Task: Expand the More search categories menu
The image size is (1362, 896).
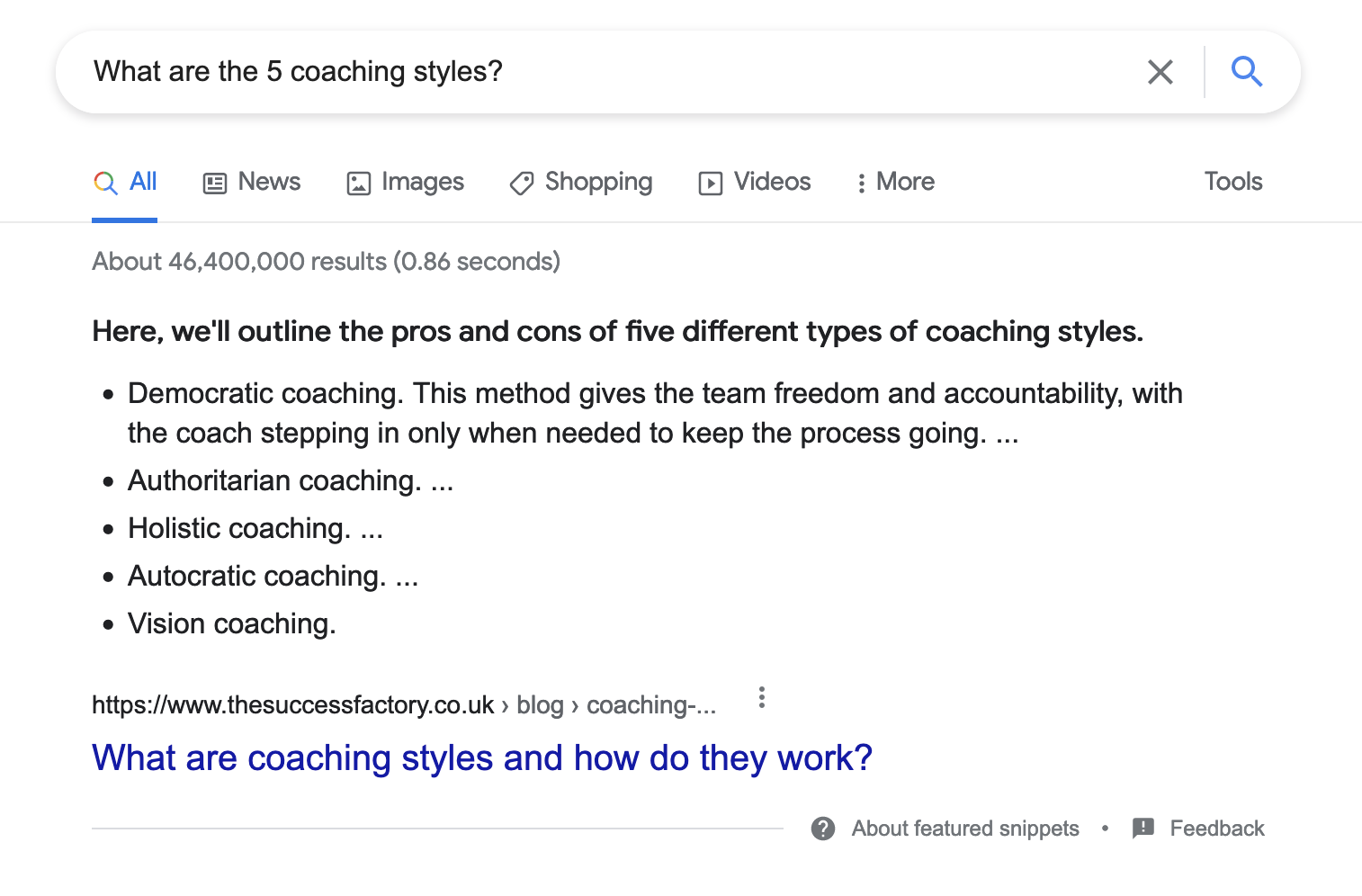Action: [896, 183]
